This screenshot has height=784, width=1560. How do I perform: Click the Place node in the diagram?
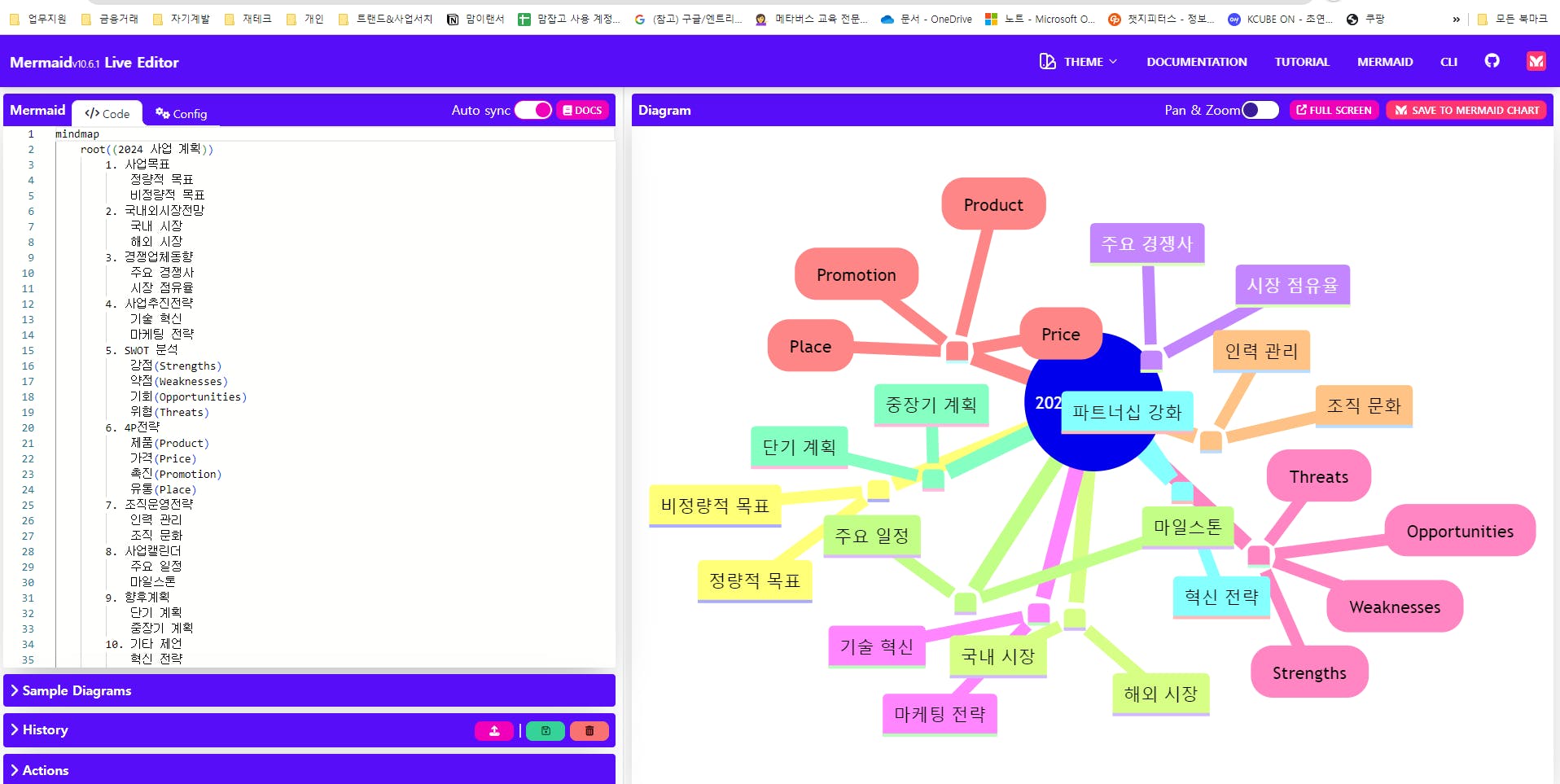[810, 346]
